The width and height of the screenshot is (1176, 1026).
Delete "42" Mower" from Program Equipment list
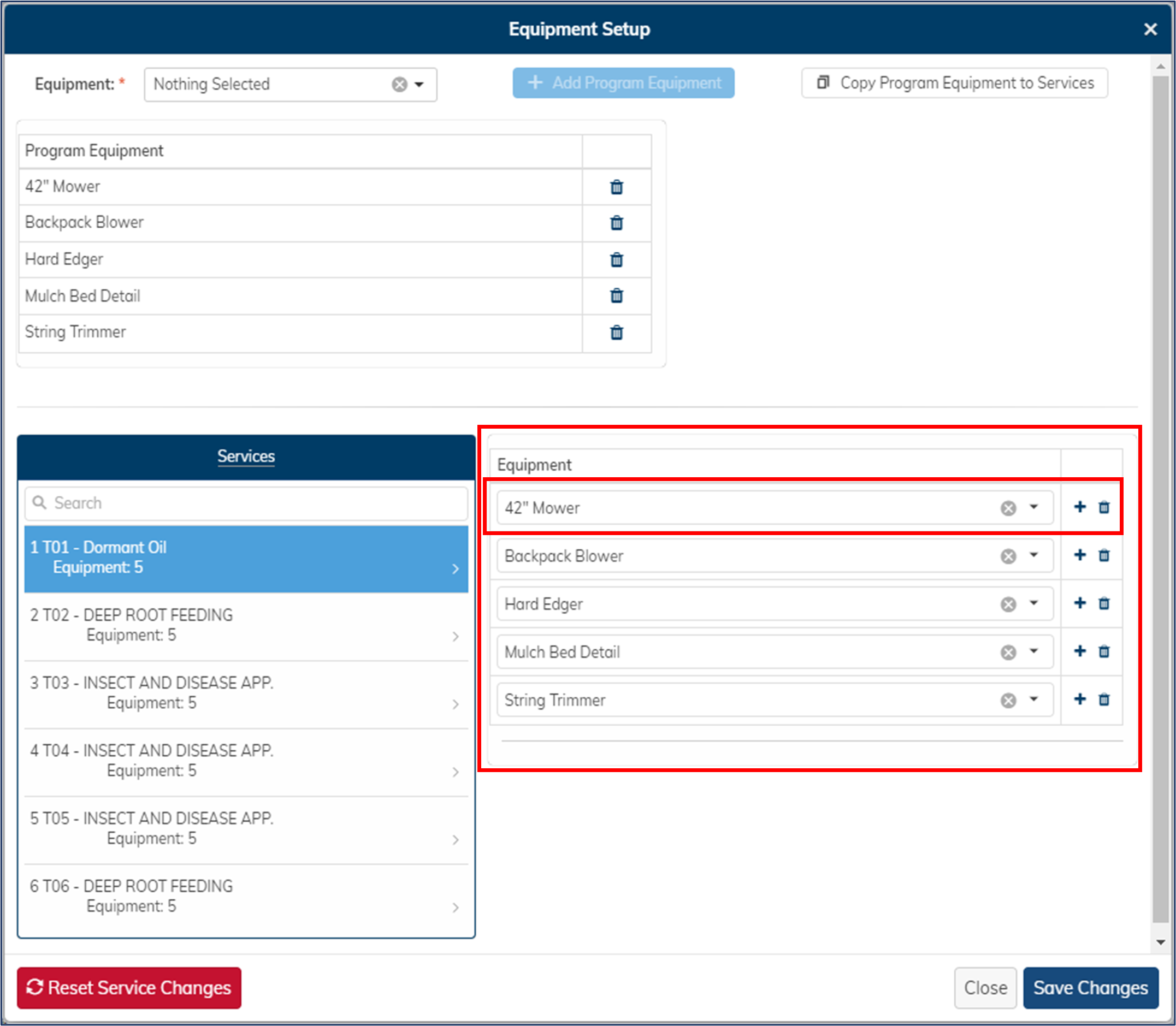pos(616,187)
